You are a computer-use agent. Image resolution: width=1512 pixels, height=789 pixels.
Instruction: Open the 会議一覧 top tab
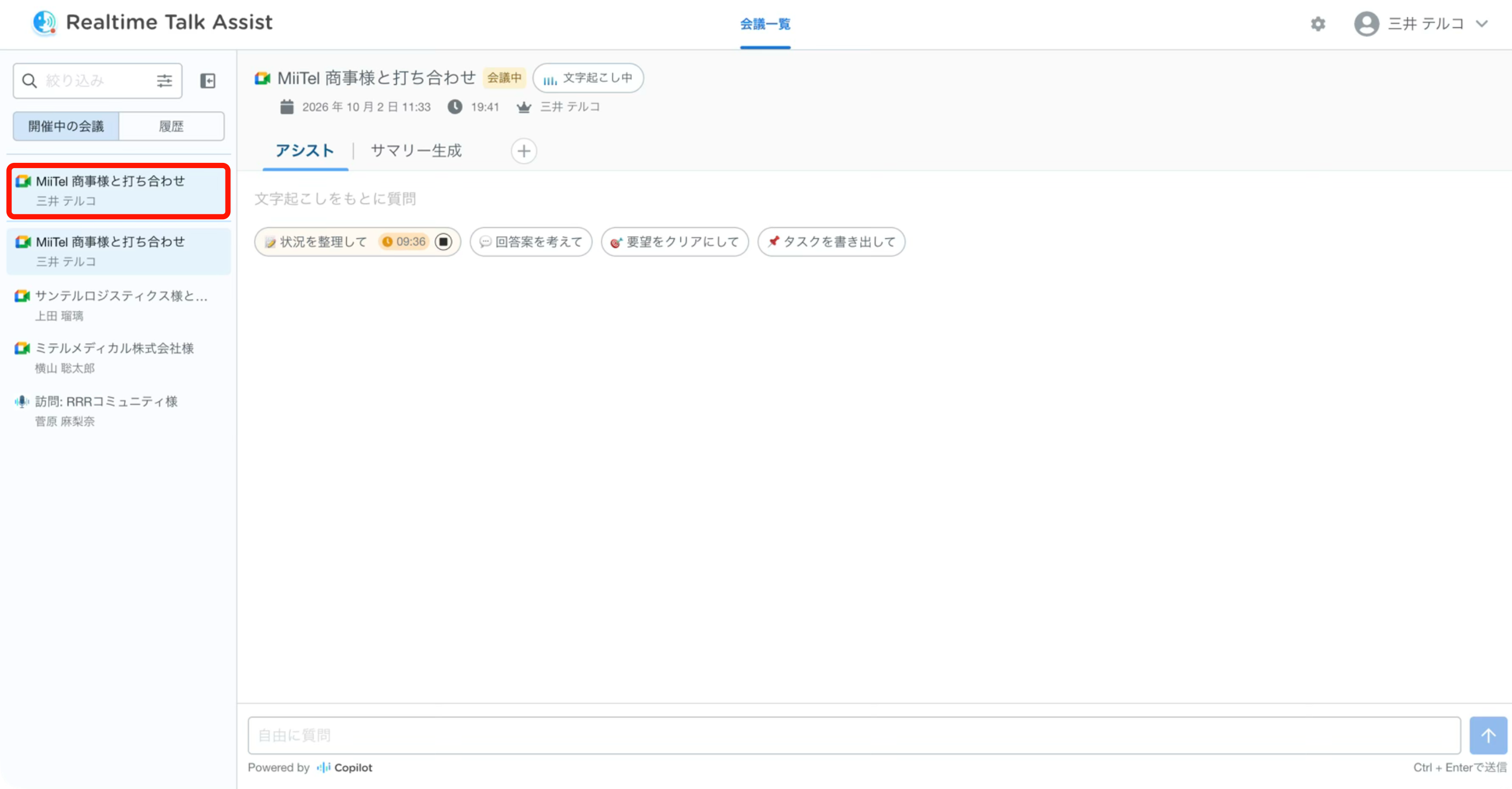(x=765, y=24)
